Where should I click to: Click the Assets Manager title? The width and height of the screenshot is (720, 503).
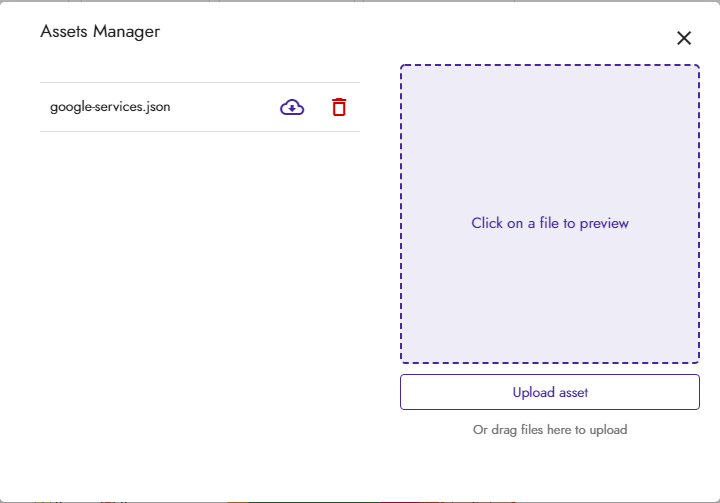pyautogui.click(x=100, y=32)
